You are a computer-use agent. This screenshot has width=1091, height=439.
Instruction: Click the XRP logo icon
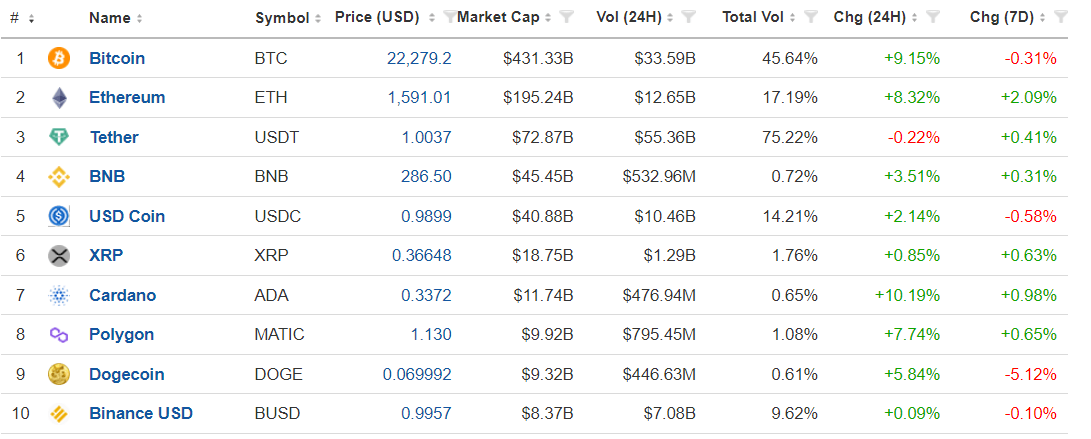click(59, 256)
